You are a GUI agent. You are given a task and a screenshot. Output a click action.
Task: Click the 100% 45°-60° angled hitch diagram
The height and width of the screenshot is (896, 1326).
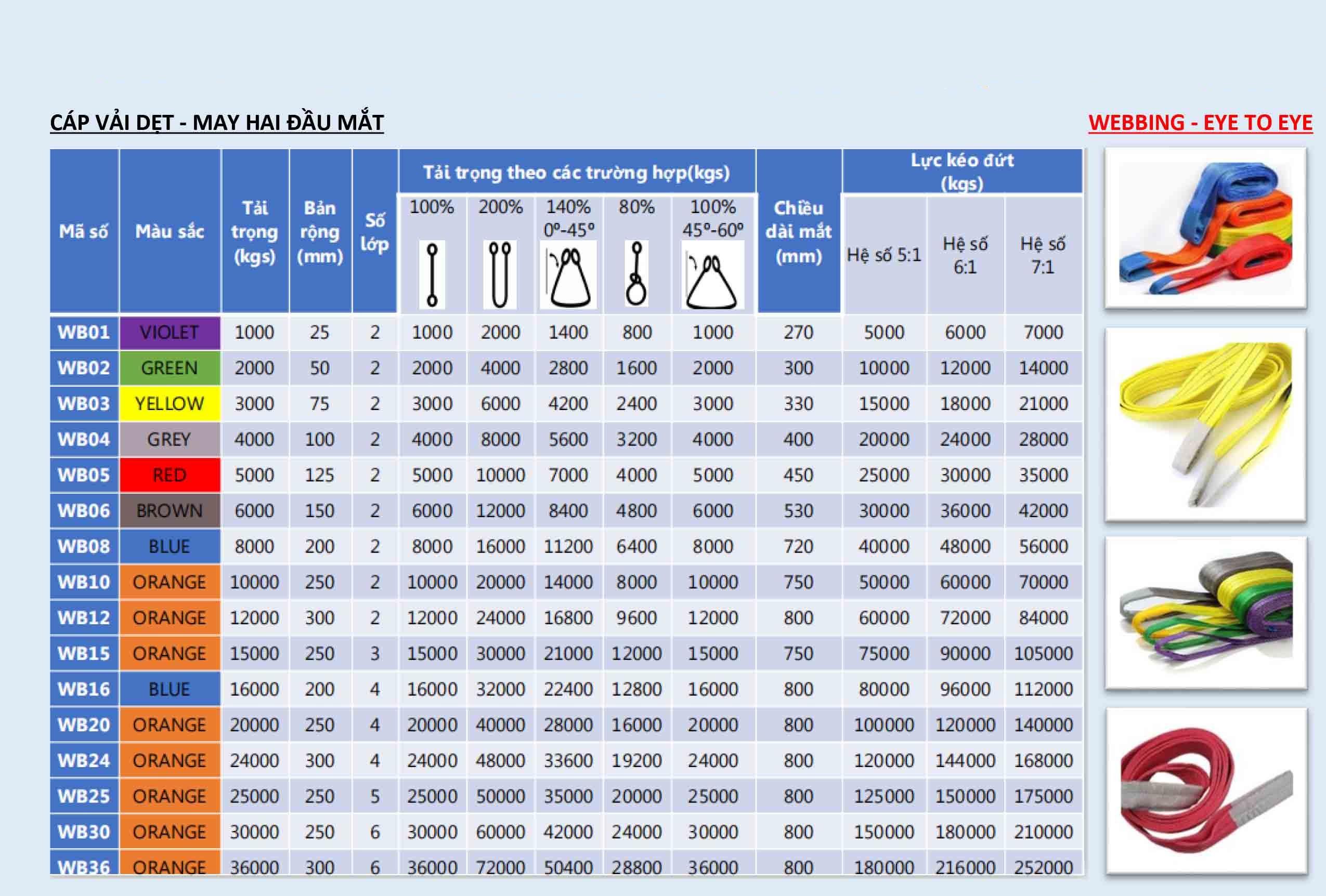point(712,274)
